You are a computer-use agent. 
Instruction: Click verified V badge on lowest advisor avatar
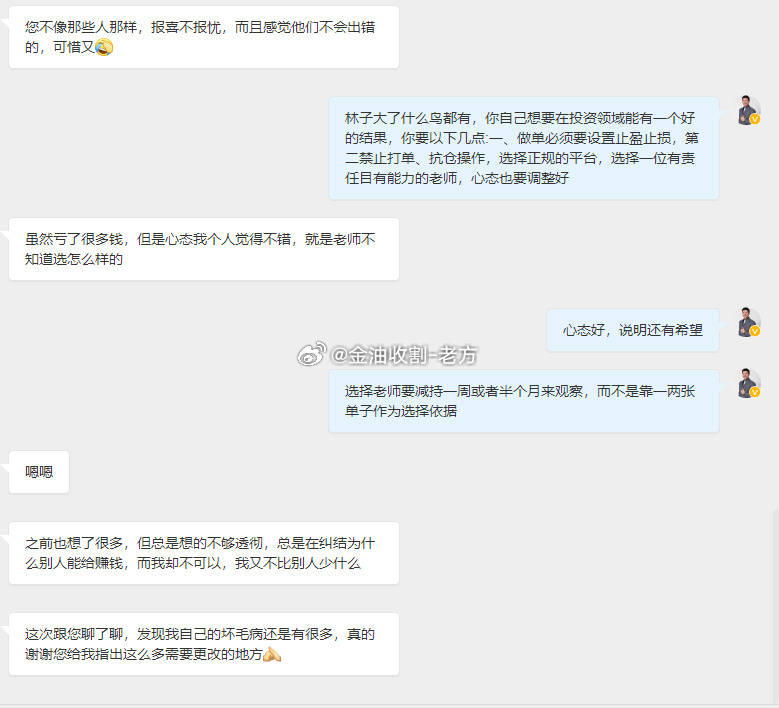755,393
